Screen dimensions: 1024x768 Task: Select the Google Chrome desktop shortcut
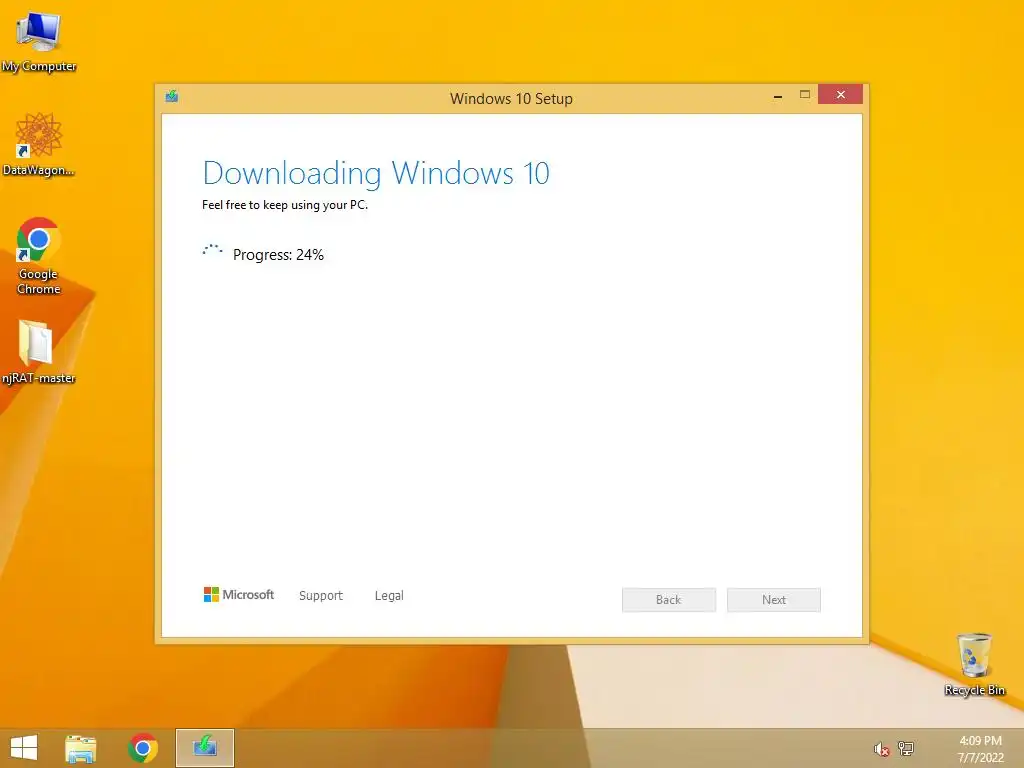[x=39, y=256]
